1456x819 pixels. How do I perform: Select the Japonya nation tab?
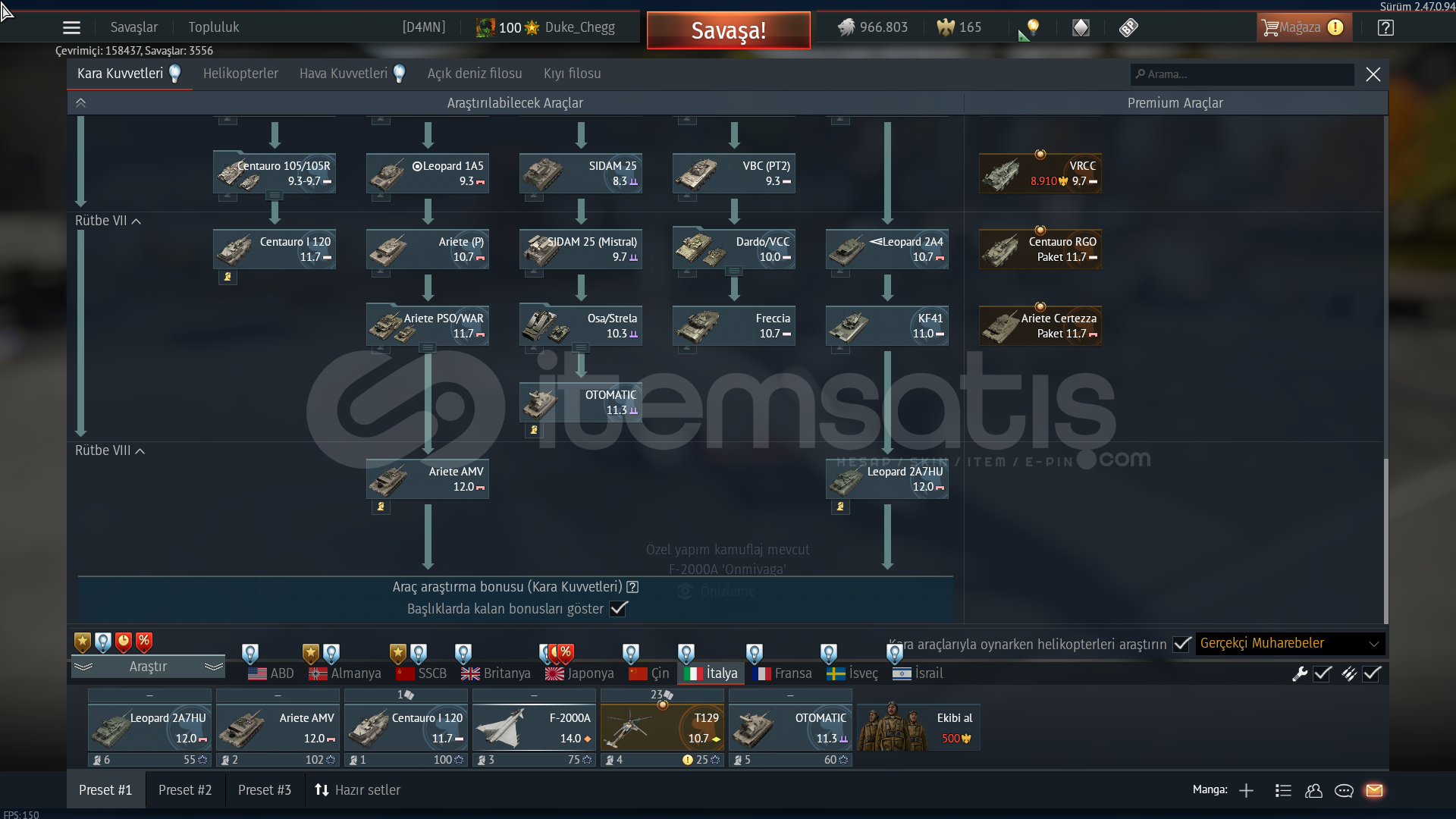[580, 673]
